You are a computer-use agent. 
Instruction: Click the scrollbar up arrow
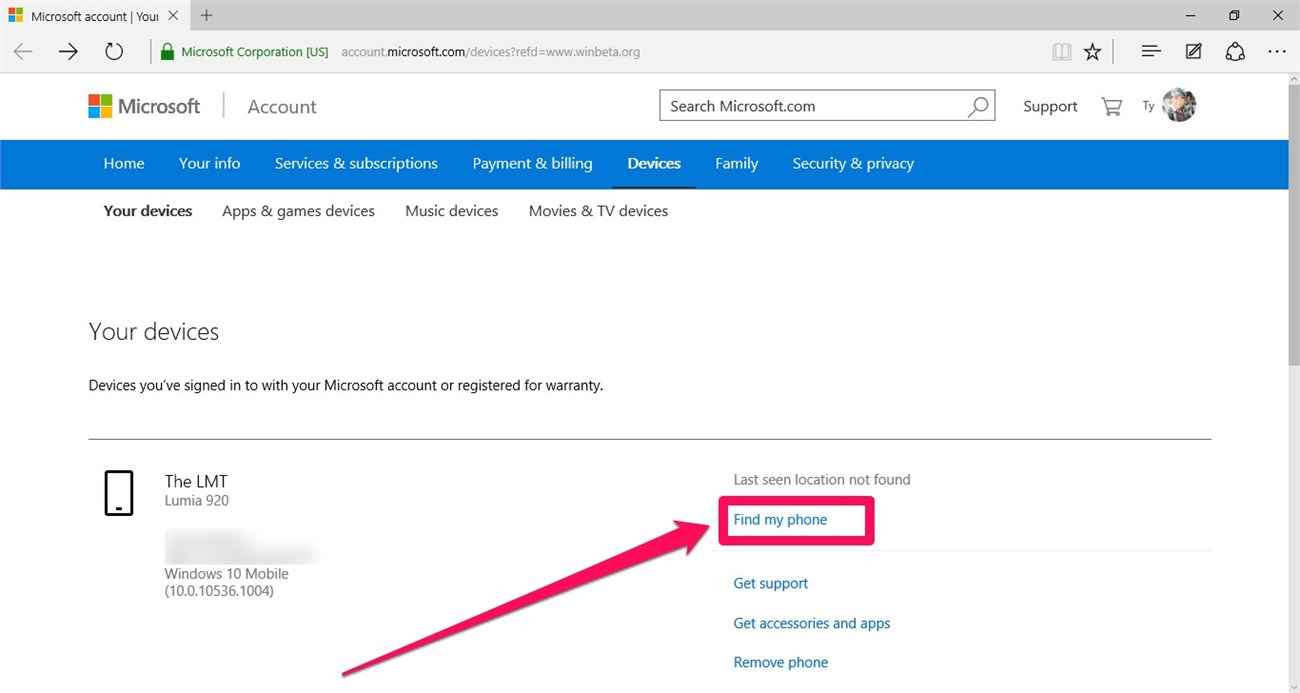click(x=1293, y=81)
